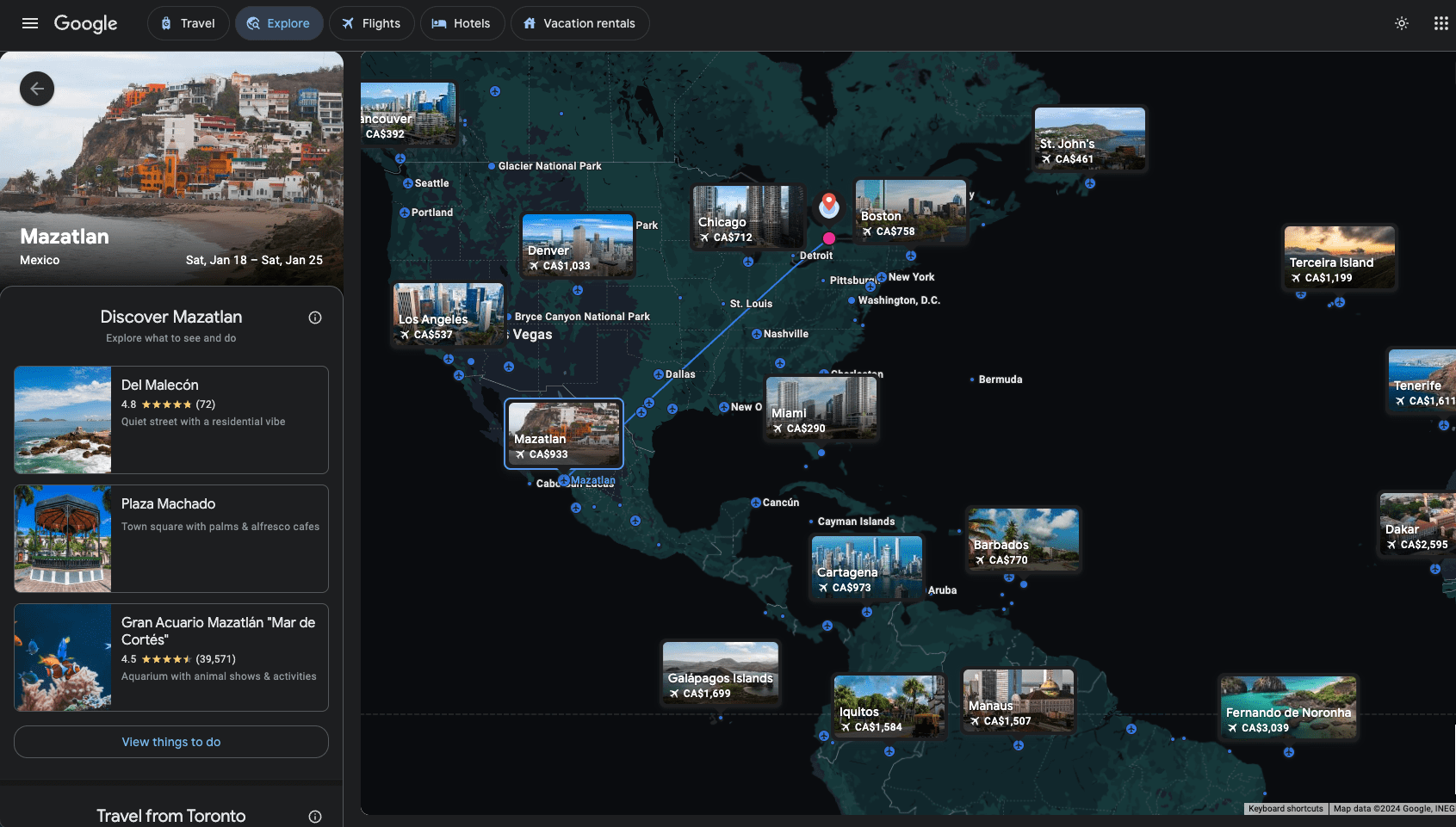Screen dimensions: 1456x827
Task: Click View things to do
Action: coord(171,742)
